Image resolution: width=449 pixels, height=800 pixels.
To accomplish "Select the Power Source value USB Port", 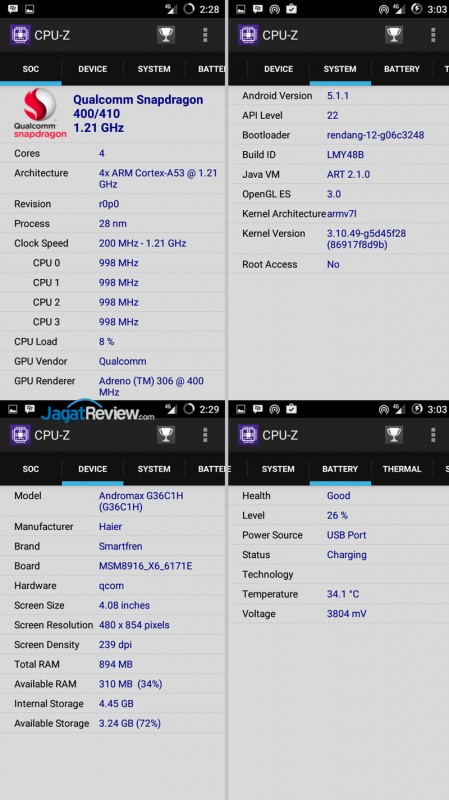I will (x=346, y=535).
